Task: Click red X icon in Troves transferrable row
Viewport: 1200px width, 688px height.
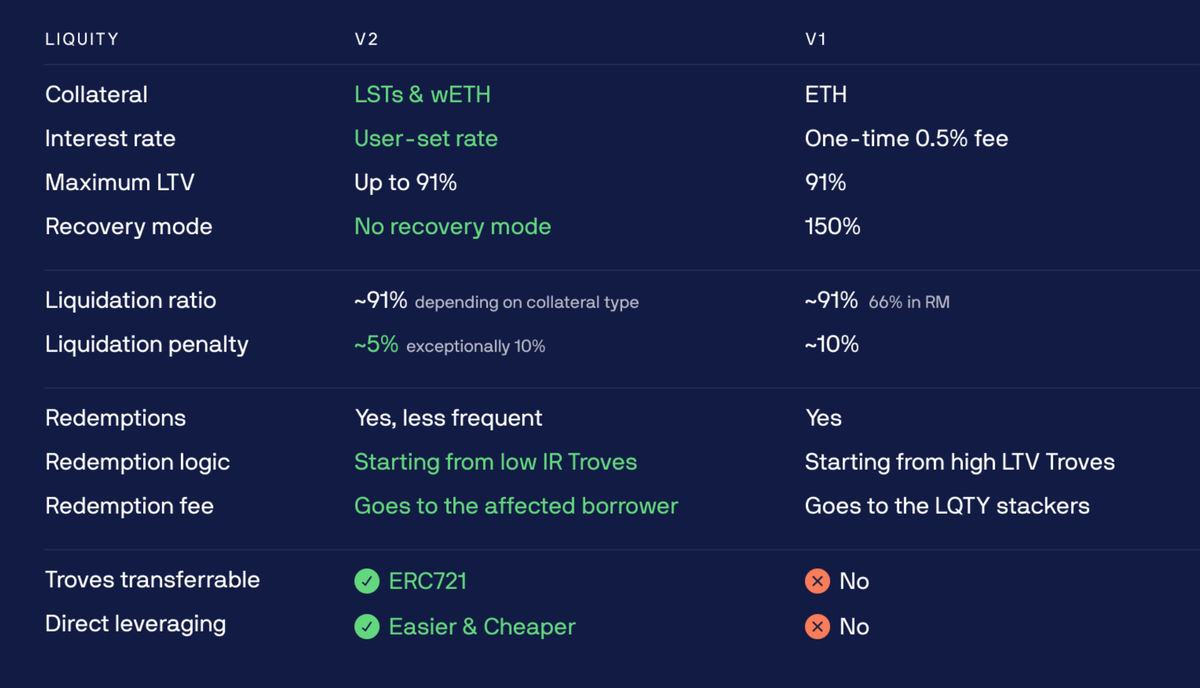Action: coord(817,581)
